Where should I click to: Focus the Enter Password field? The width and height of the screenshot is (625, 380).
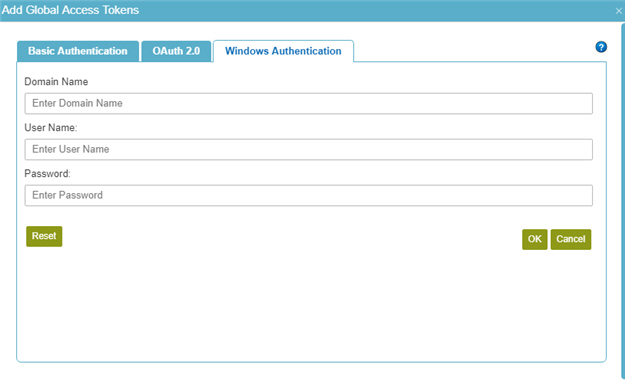309,195
